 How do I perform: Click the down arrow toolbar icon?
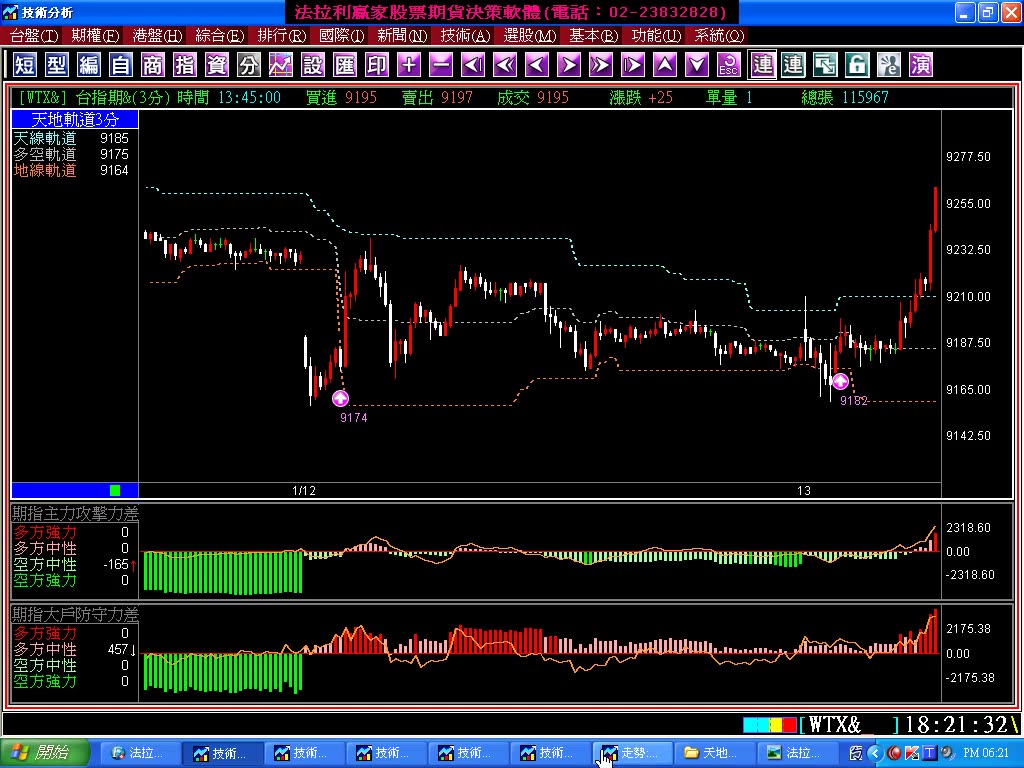point(697,65)
